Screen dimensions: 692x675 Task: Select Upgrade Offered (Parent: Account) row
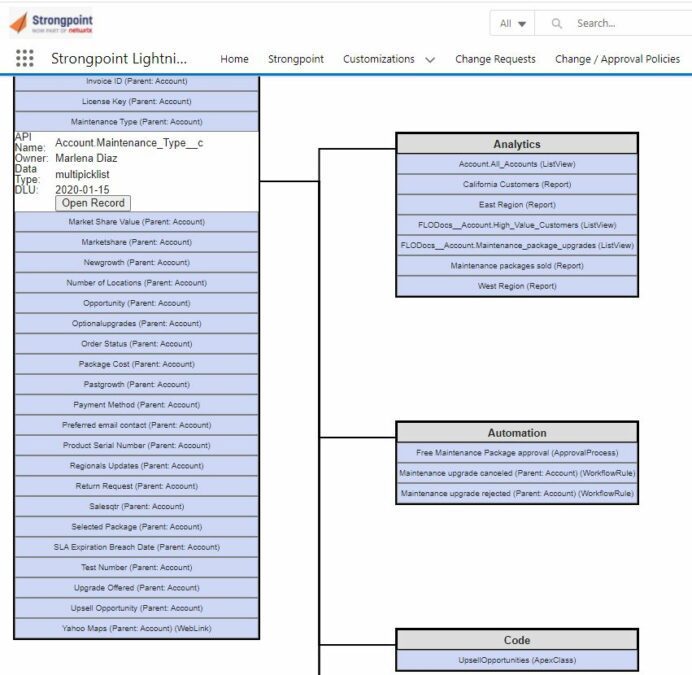pos(137,587)
